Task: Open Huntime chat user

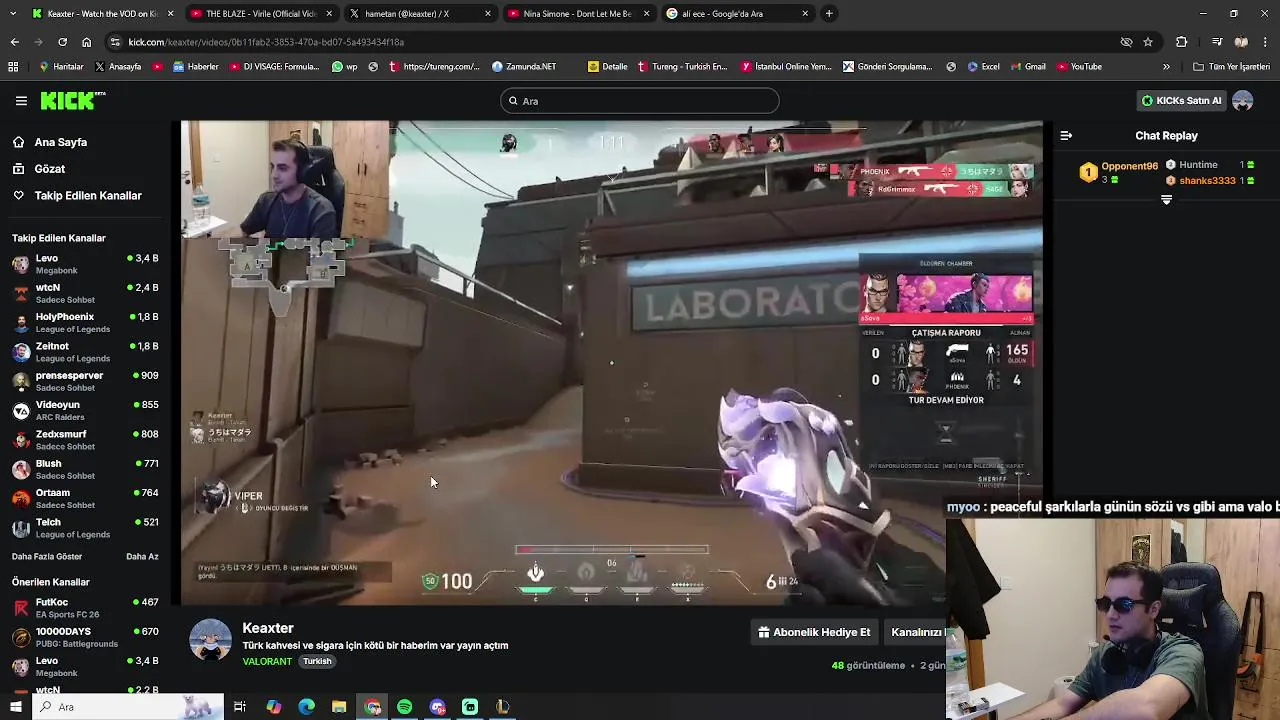Action: pyautogui.click(x=1198, y=165)
